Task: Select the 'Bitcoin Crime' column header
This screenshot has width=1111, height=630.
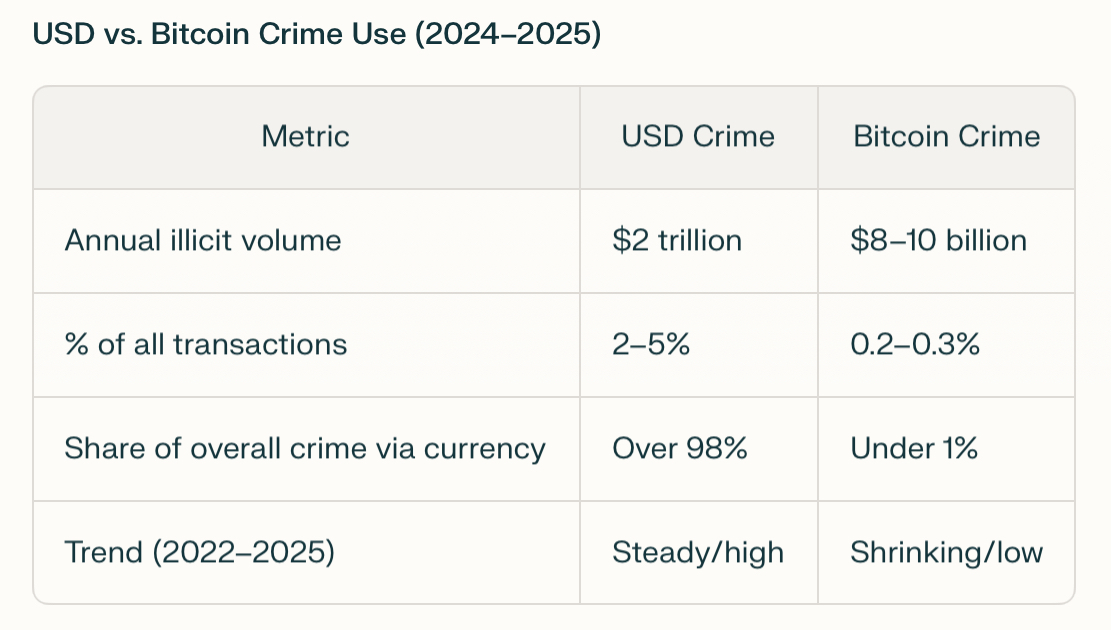Action: point(946,136)
